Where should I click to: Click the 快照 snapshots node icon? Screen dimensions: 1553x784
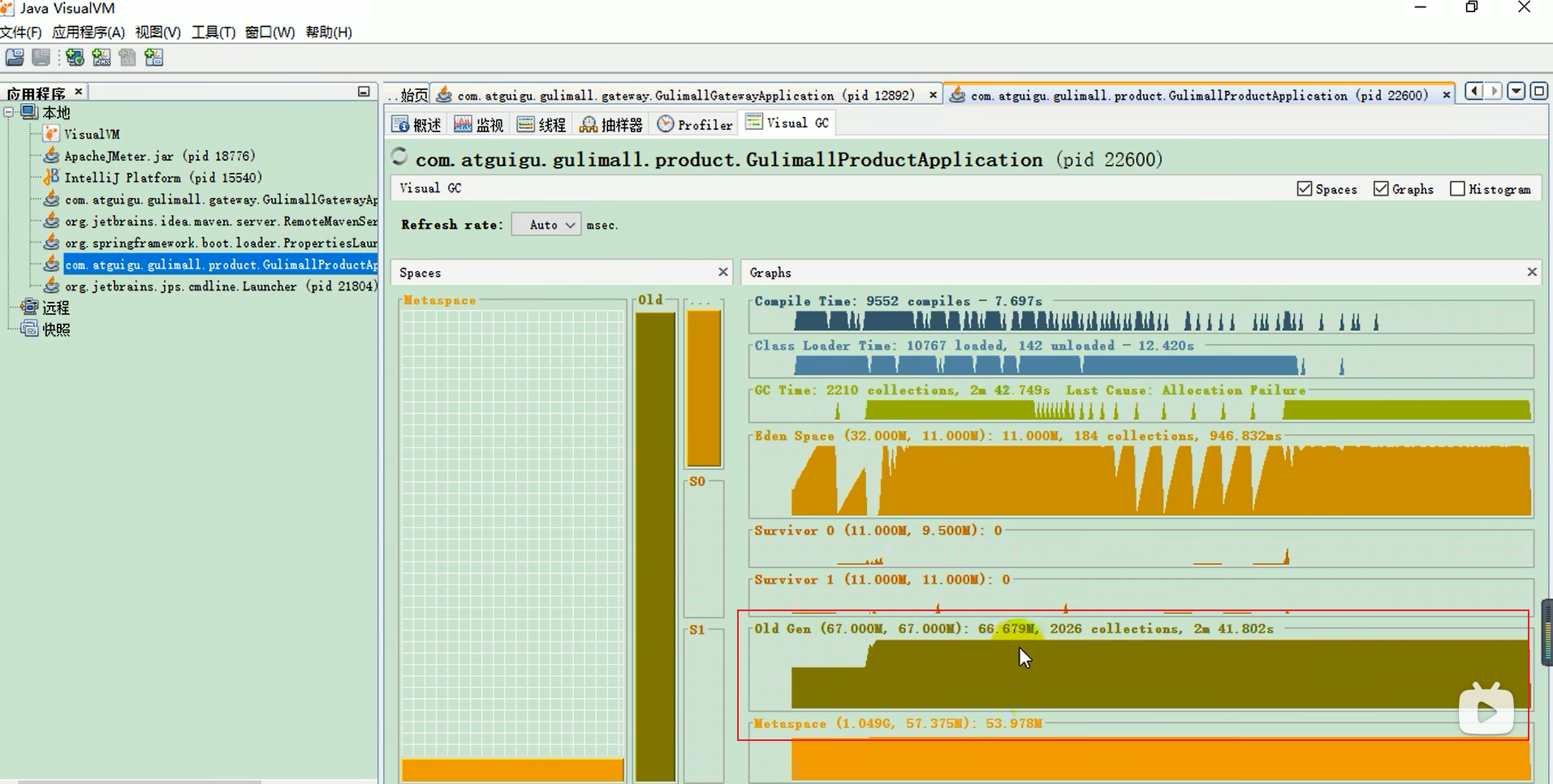pyautogui.click(x=29, y=329)
